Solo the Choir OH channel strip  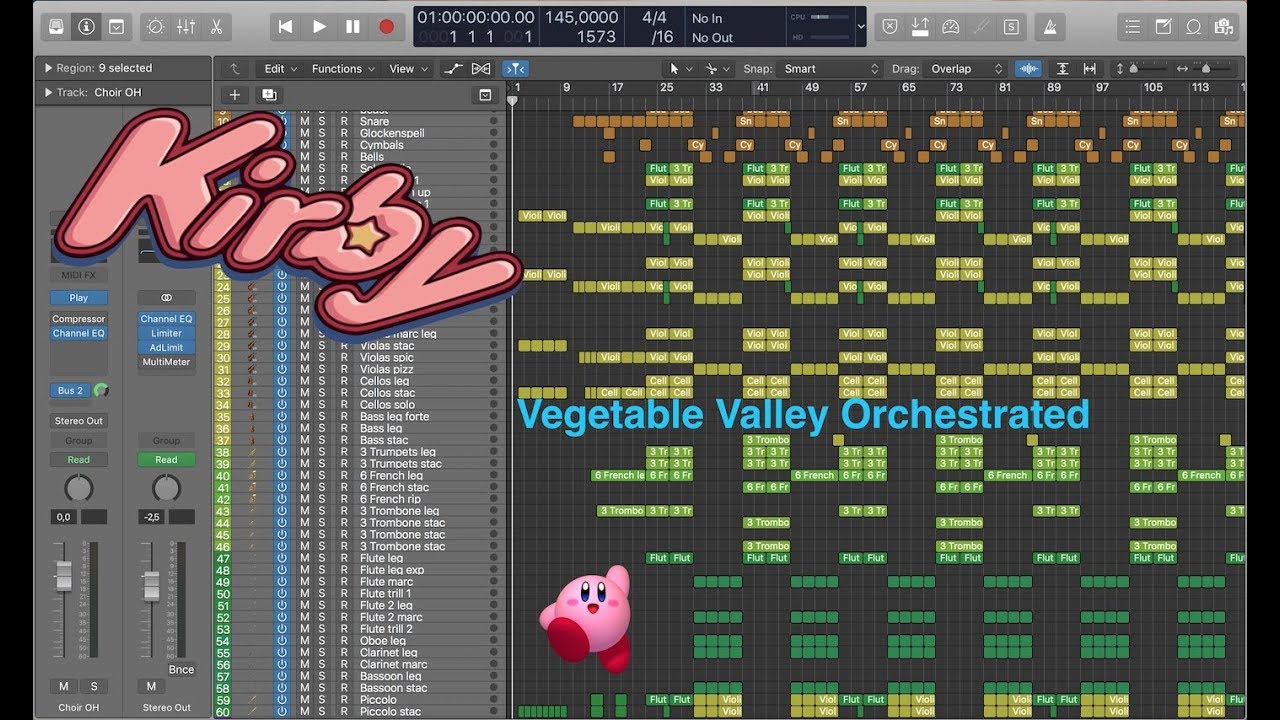[x=94, y=686]
